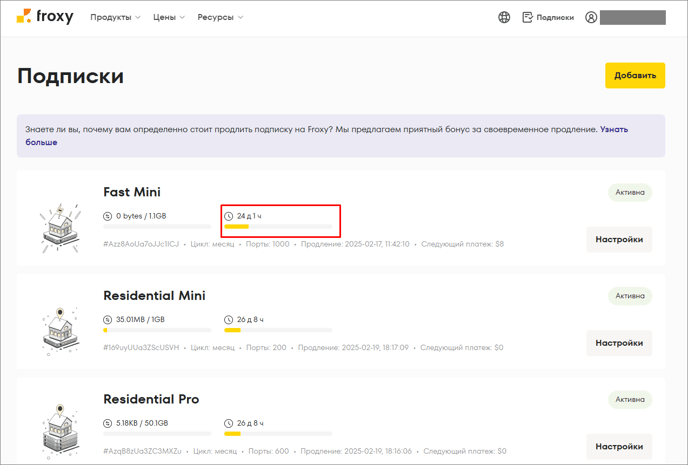Expand the Цены menu
This screenshot has height=465, width=688.
(169, 17)
